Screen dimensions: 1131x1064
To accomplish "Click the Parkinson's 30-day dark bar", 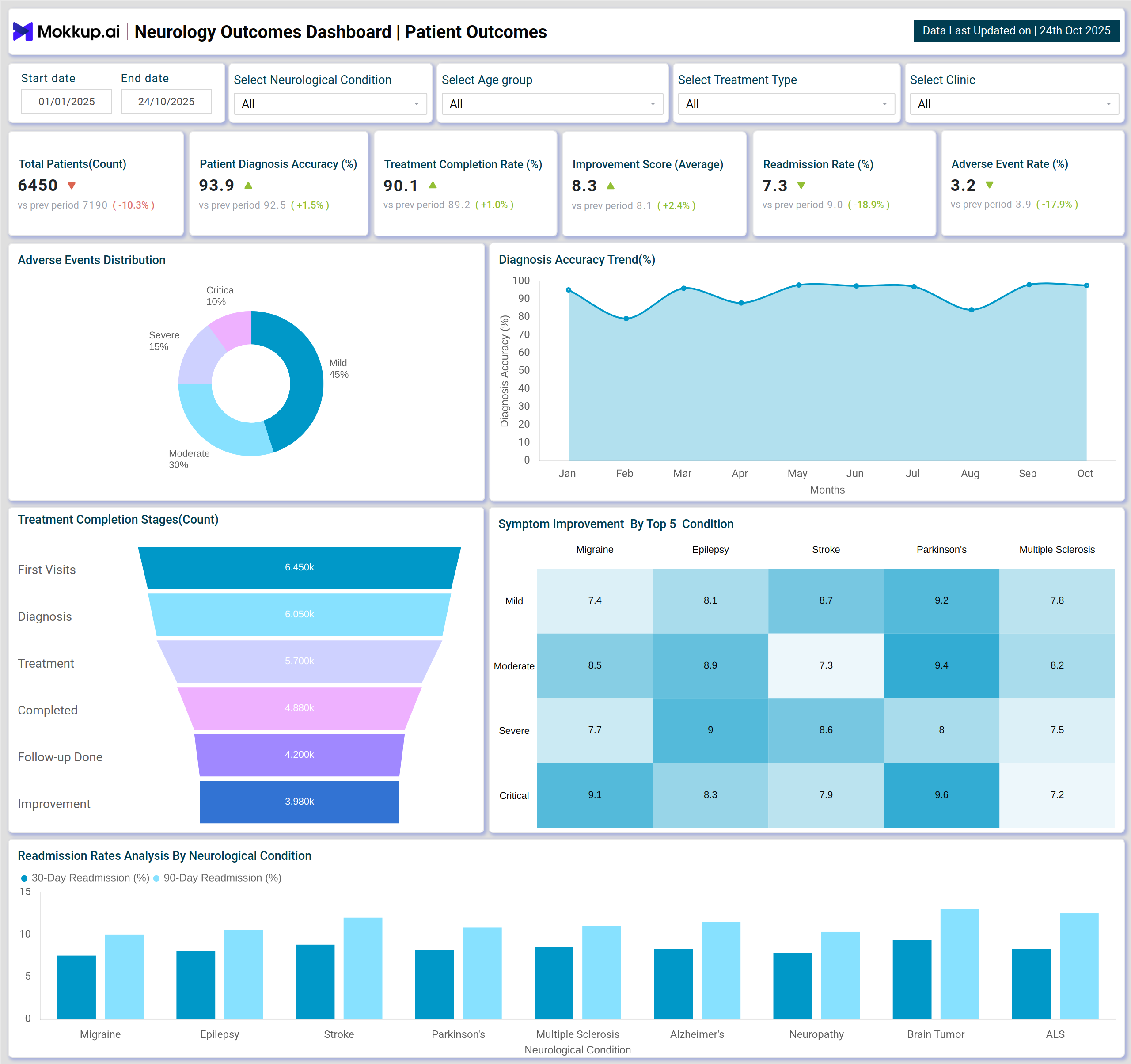I will (x=435, y=984).
